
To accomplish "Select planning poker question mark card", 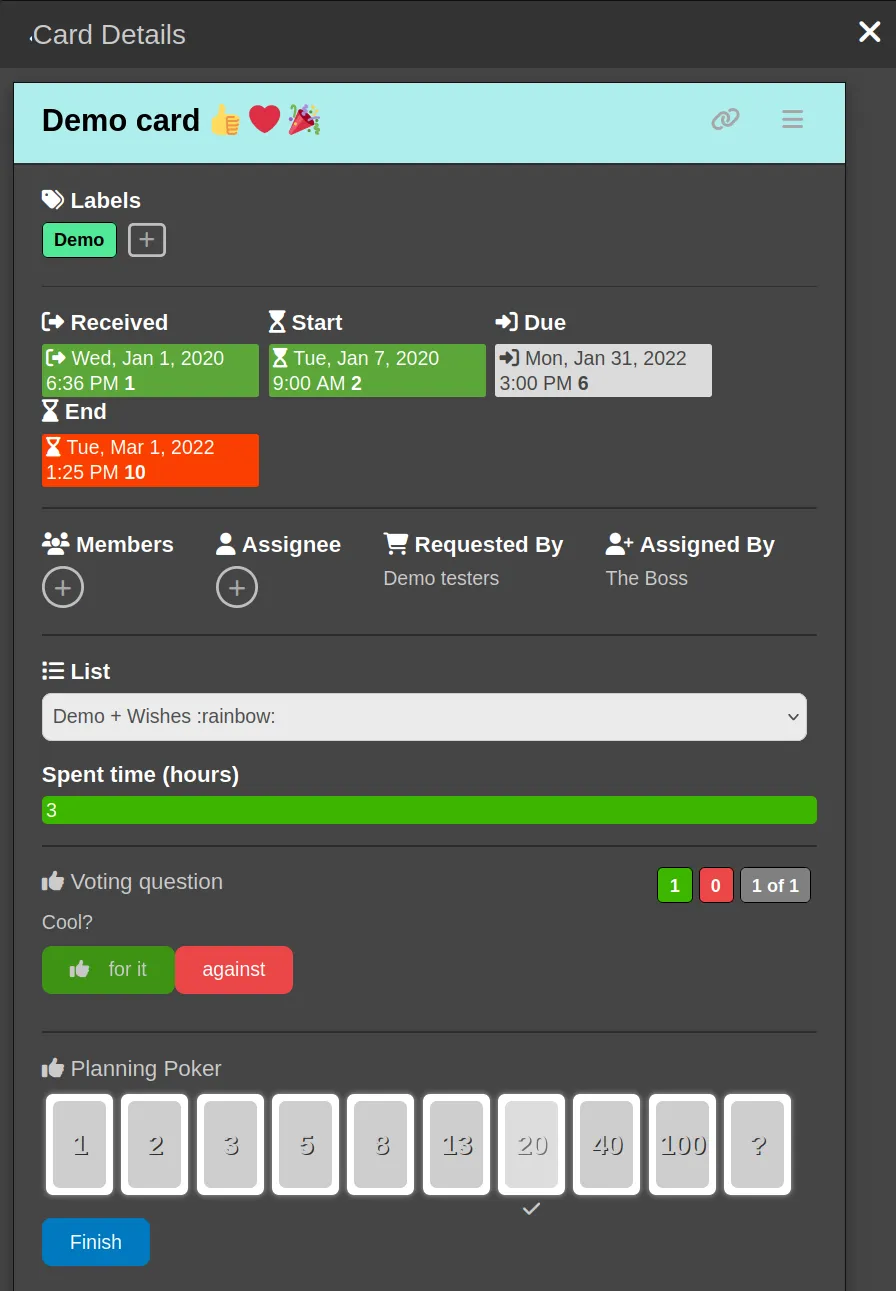I will pyautogui.click(x=758, y=1145).
